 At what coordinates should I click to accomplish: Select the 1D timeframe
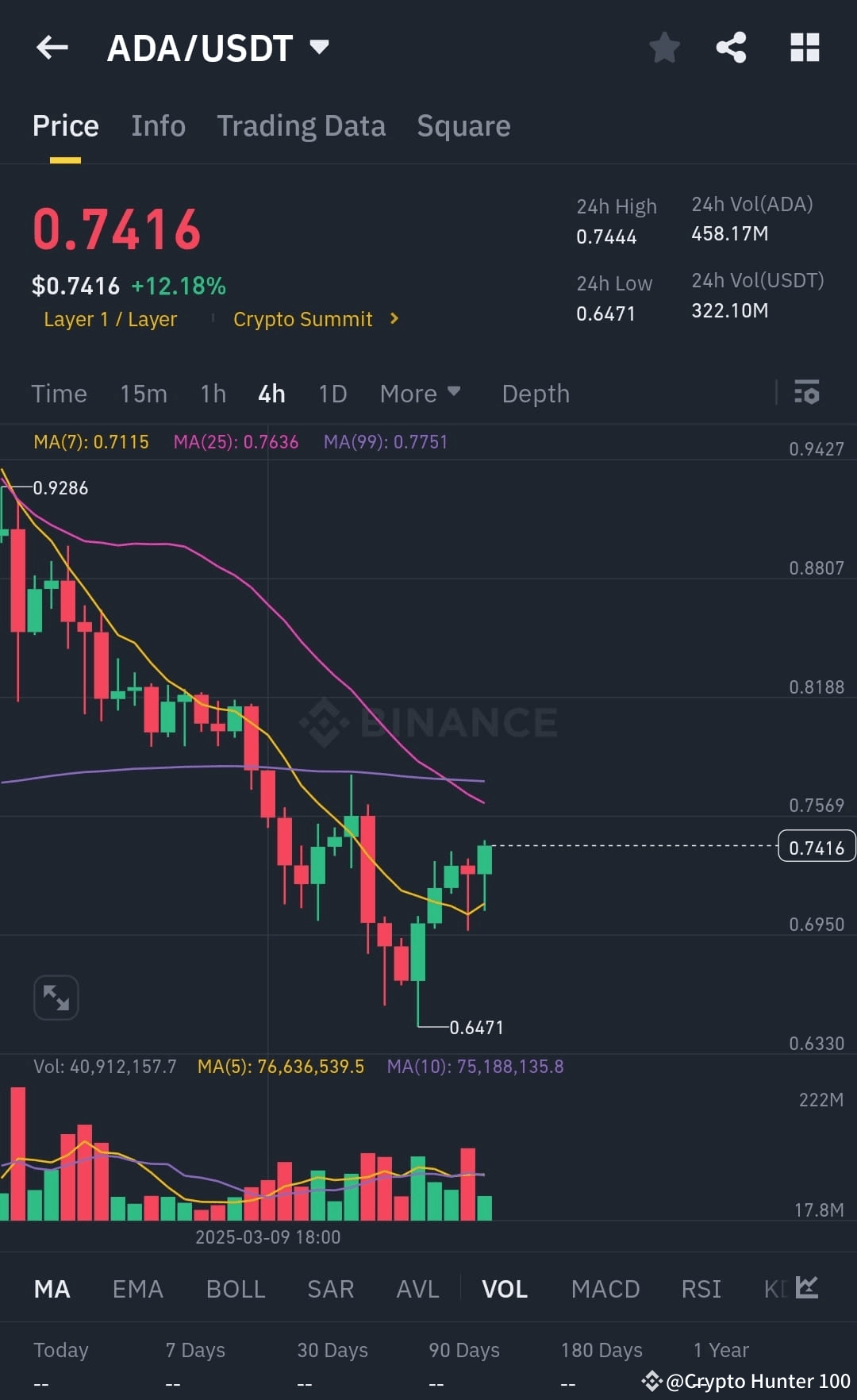[x=332, y=393]
